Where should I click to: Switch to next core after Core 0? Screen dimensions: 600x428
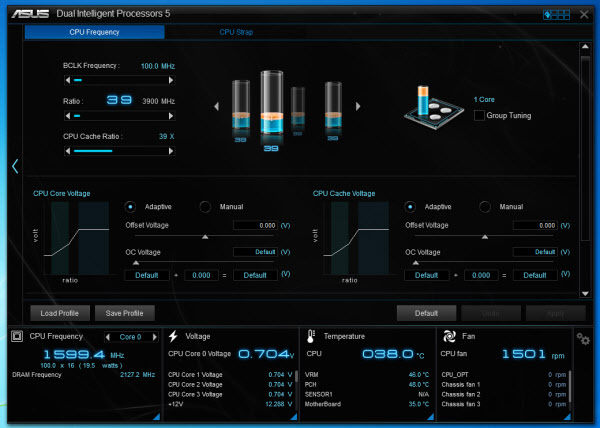pyautogui.click(x=155, y=337)
